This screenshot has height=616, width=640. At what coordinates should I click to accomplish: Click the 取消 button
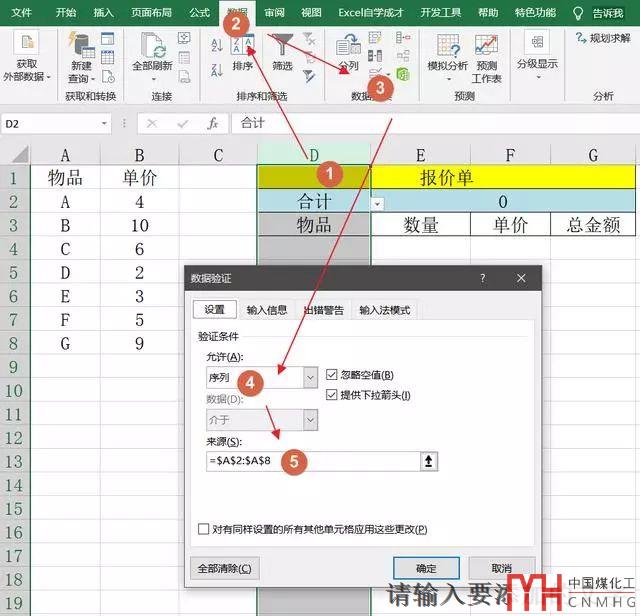point(502,568)
